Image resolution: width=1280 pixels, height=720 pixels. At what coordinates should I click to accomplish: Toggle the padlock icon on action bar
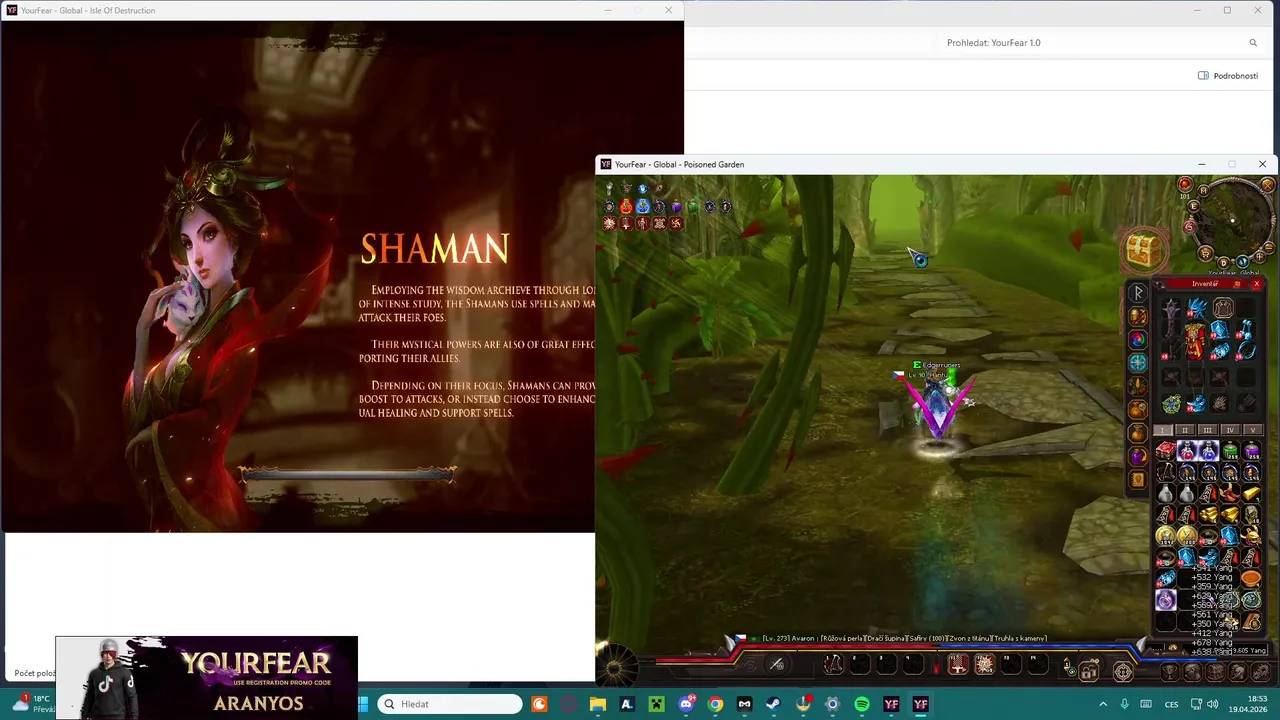[1089, 672]
